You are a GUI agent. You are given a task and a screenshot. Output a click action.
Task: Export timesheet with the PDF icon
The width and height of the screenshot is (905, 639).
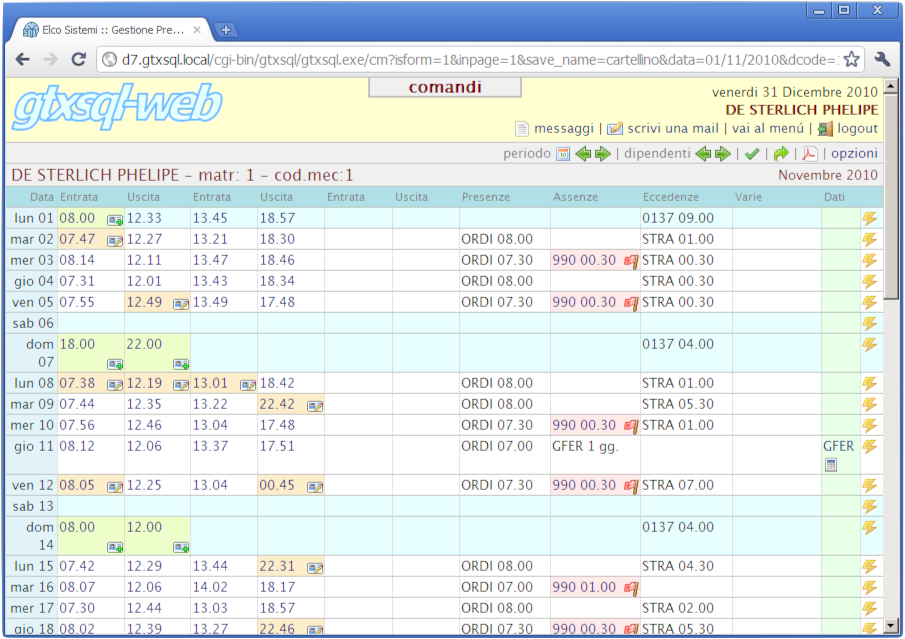(810, 154)
